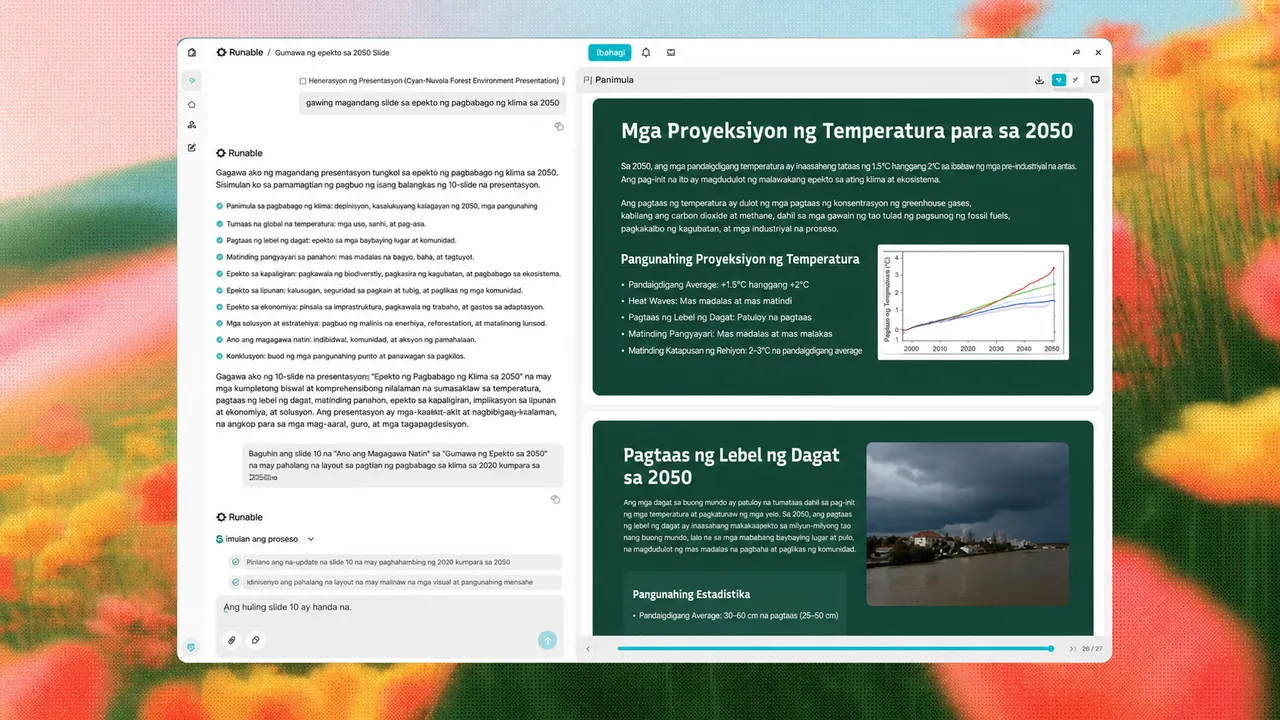Copy the first user prompt message

pos(559,127)
